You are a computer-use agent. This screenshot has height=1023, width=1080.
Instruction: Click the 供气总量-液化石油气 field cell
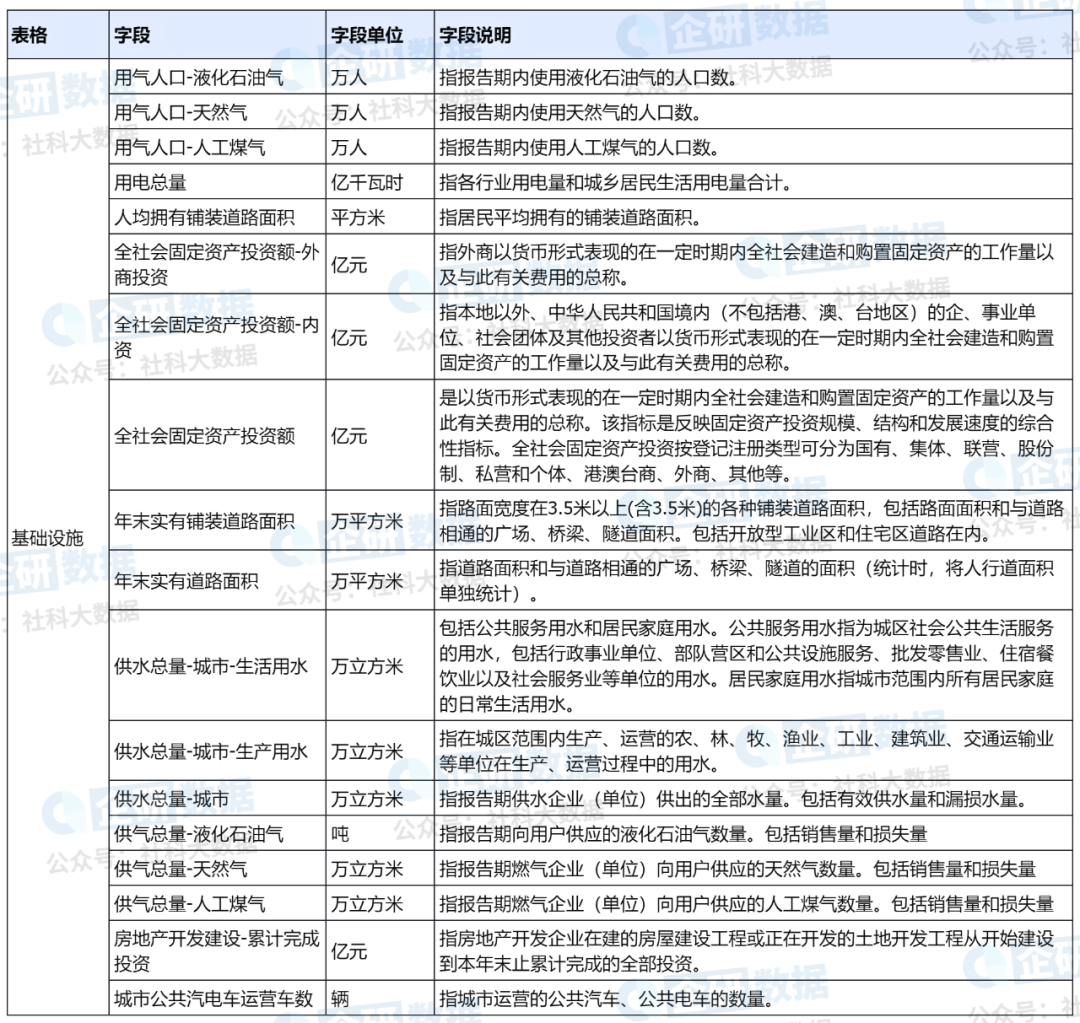click(217, 834)
